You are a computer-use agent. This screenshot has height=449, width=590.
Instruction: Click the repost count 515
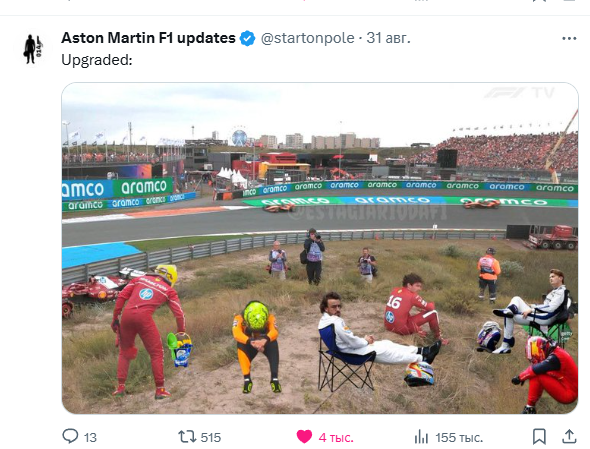coord(211,438)
